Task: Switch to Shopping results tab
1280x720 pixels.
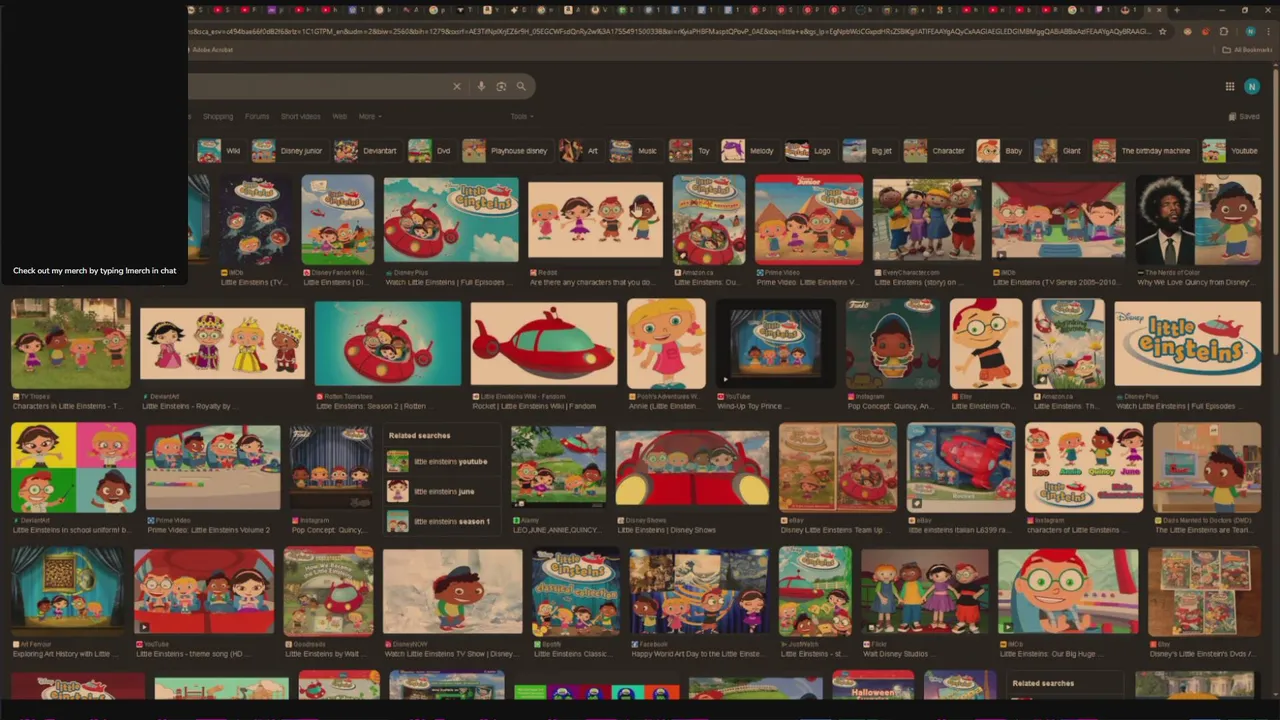Action: 217,117
